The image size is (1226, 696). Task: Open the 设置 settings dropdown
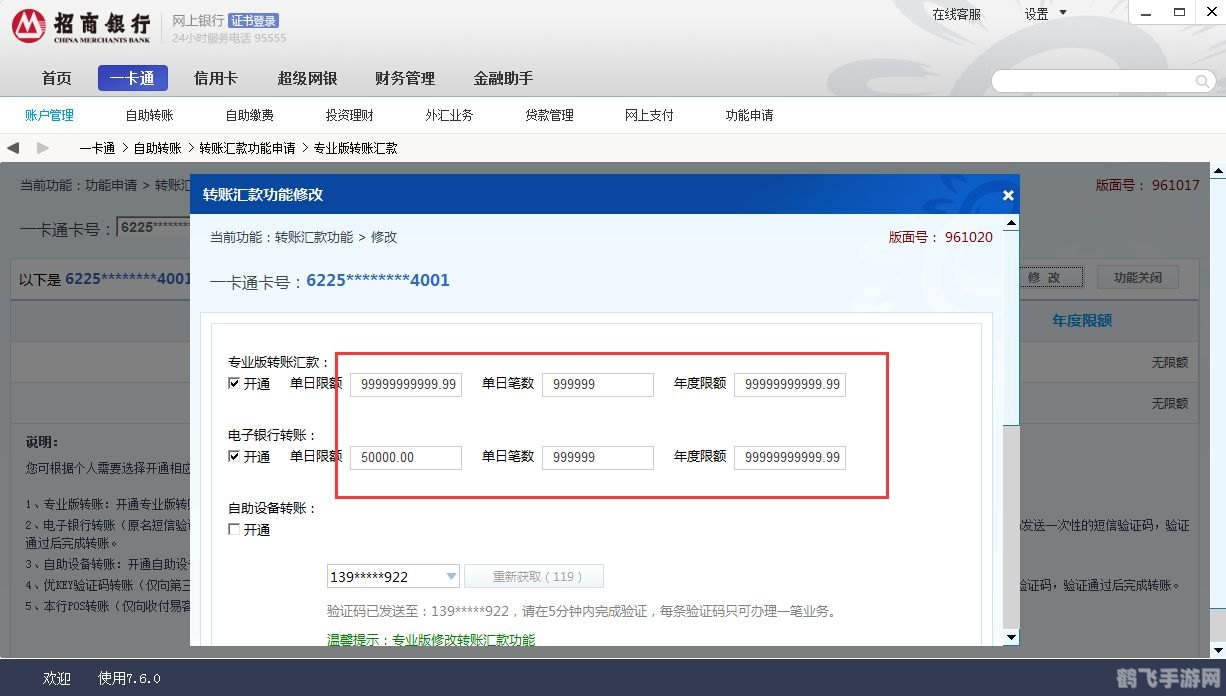(x=1041, y=14)
